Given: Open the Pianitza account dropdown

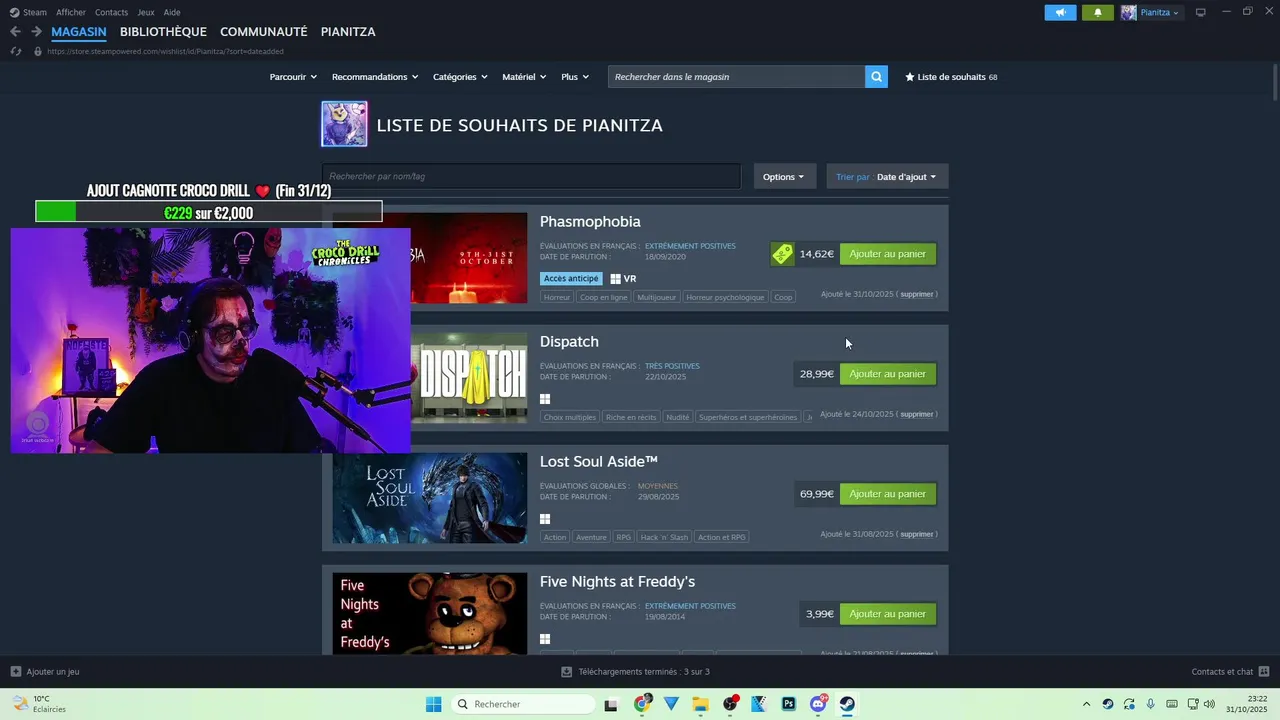Looking at the screenshot, I should 1151,12.
